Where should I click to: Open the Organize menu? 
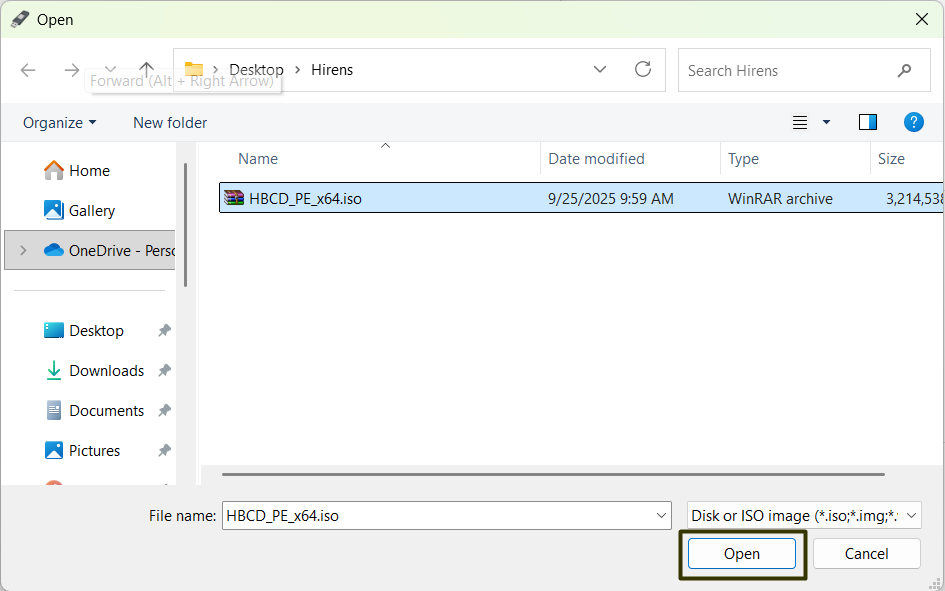point(60,122)
